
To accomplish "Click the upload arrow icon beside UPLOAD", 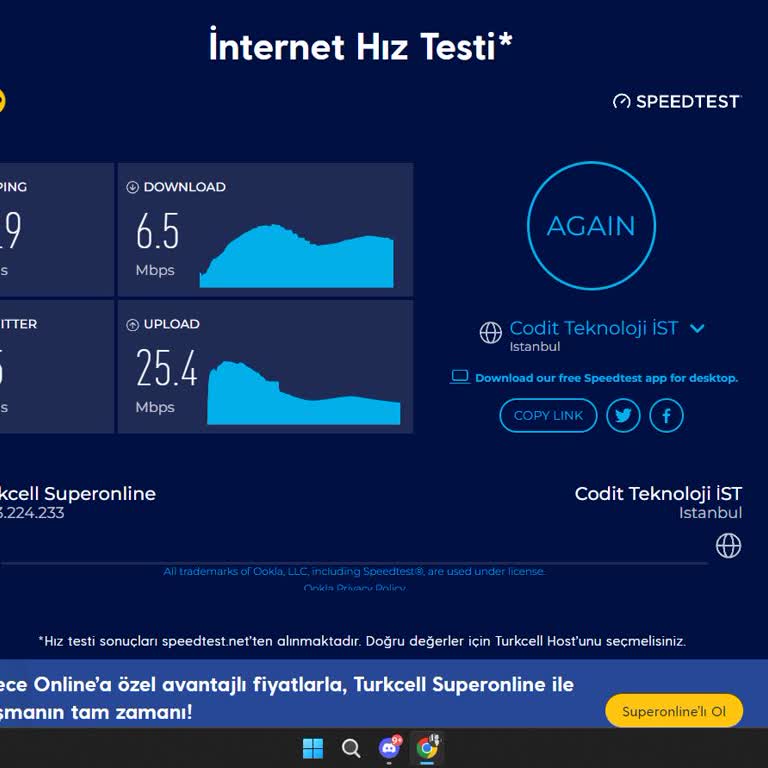I will click(x=132, y=324).
